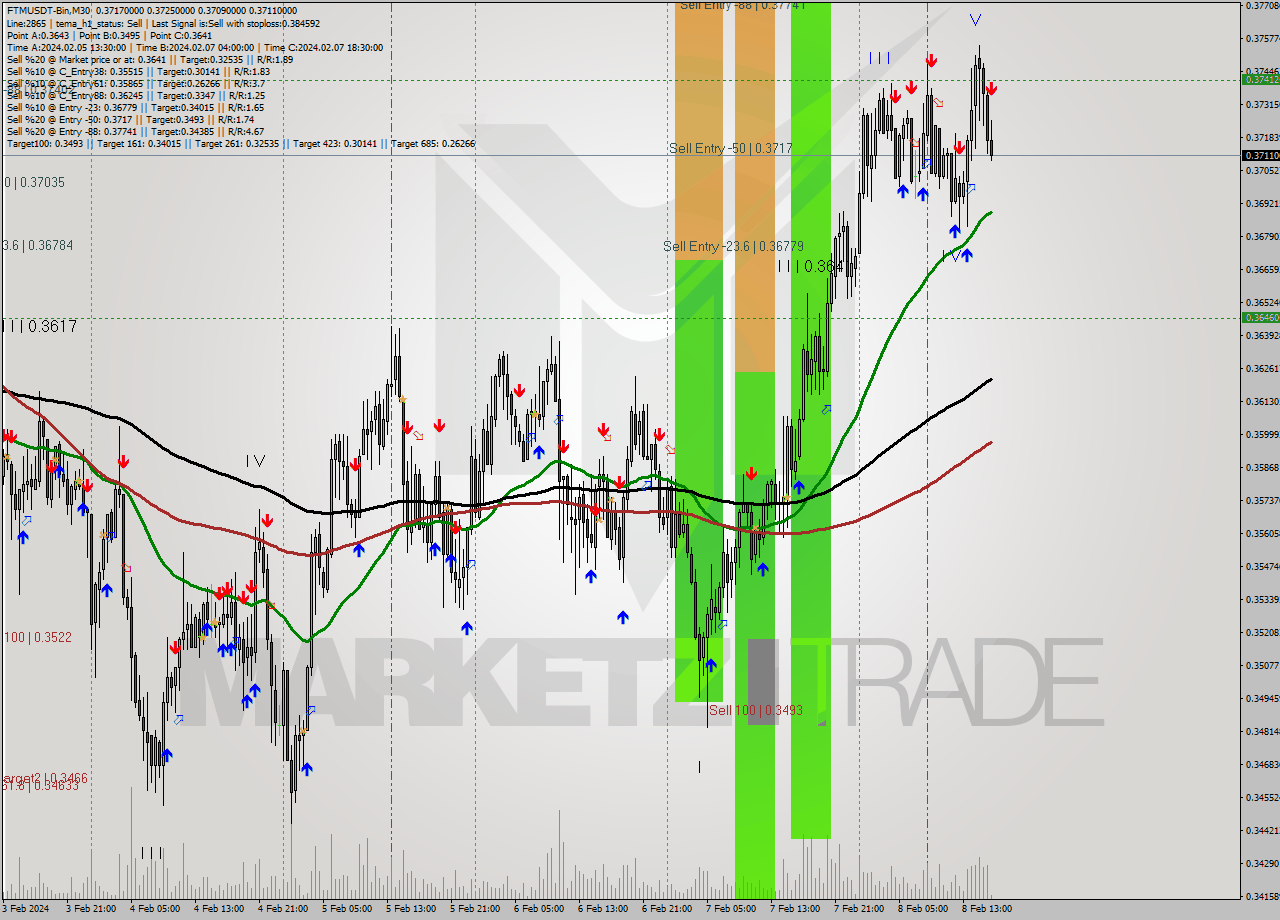Viewport: 1280px width, 920px height.
Task: Click the 0.36659 price axis label
Action: click(1263, 269)
